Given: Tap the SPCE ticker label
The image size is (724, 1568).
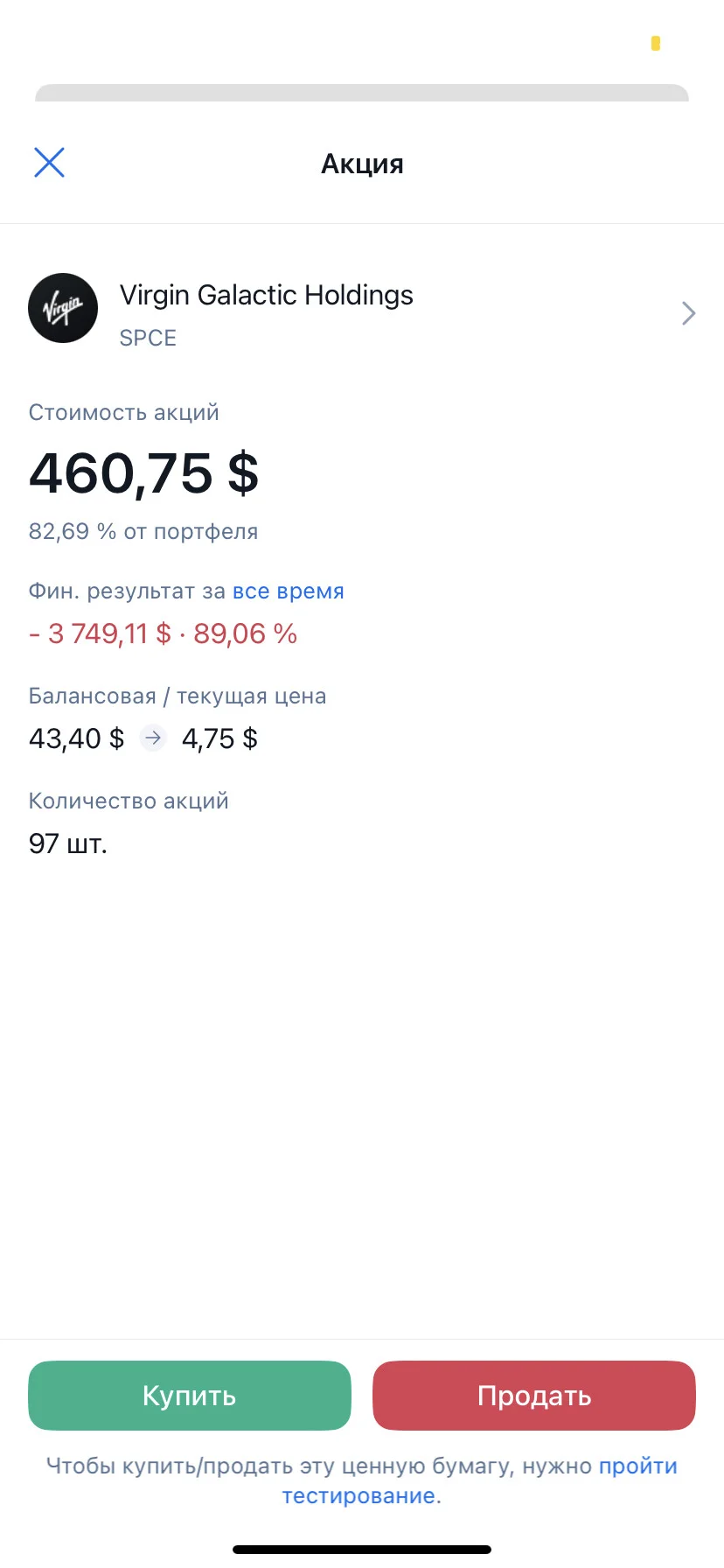Looking at the screenshot, I should (148, 338).
